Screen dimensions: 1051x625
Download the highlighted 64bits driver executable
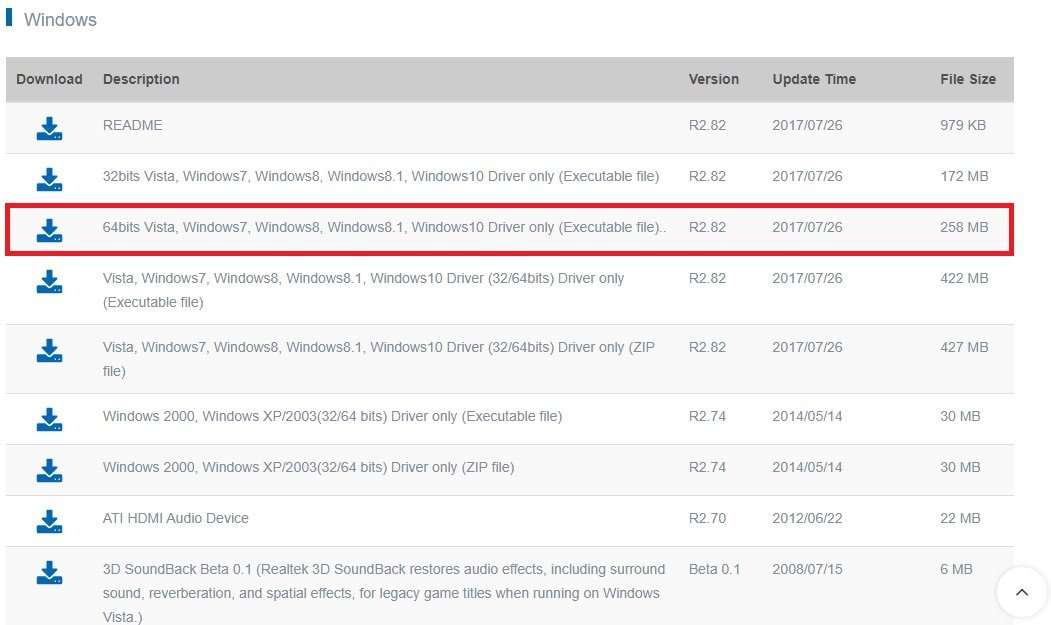[49, 227]
